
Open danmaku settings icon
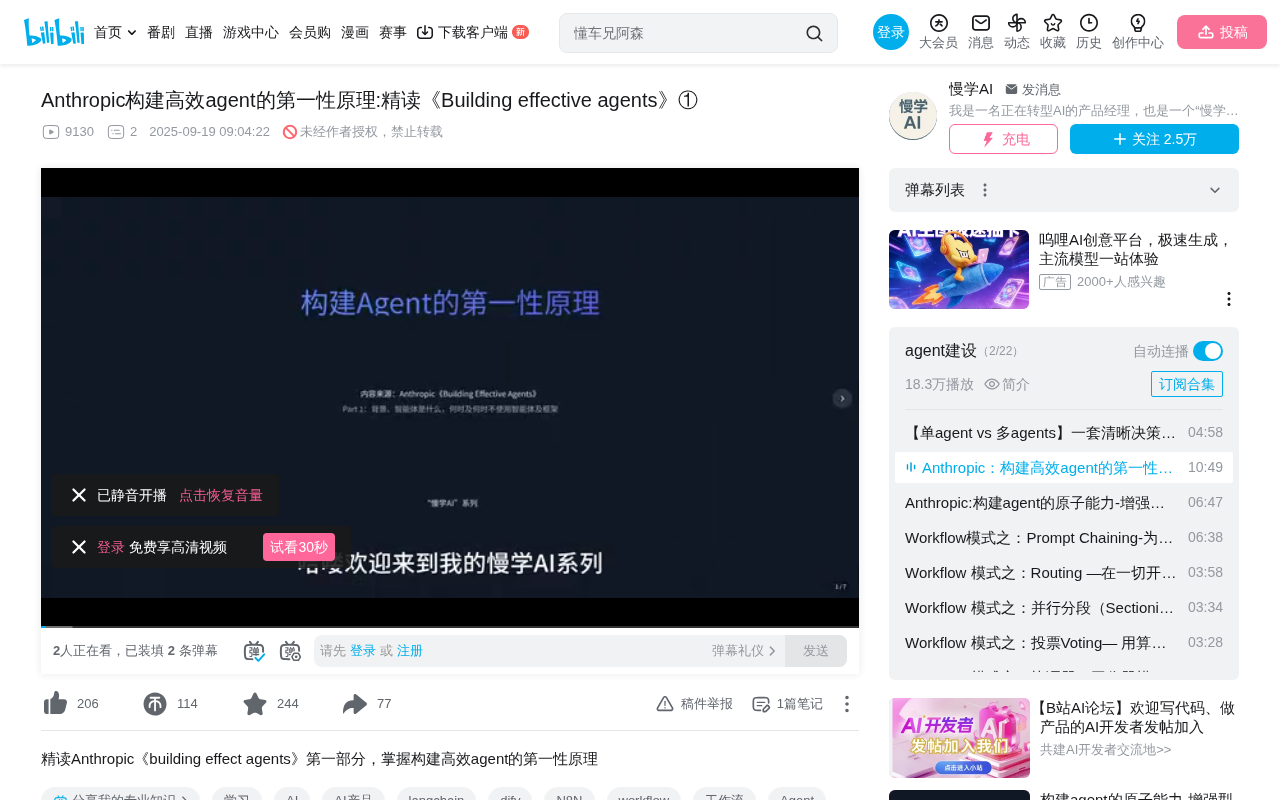[x=290, y=651]
